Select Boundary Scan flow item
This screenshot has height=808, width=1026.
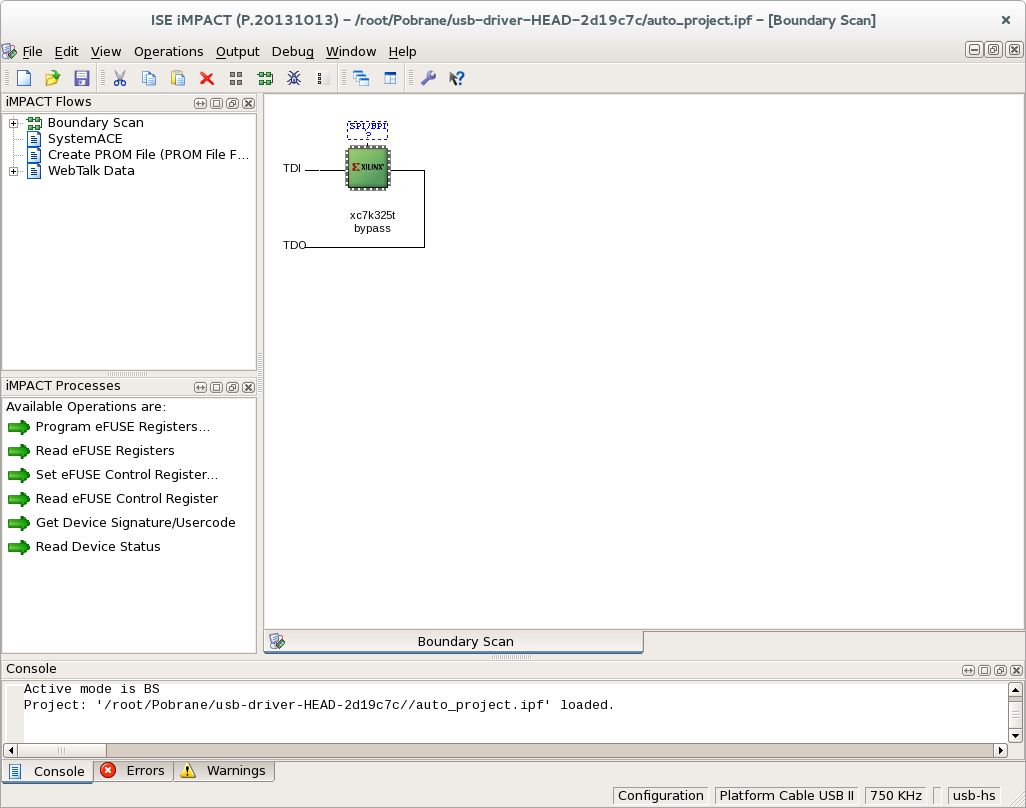pyautogui.click(x=96, y=123)
